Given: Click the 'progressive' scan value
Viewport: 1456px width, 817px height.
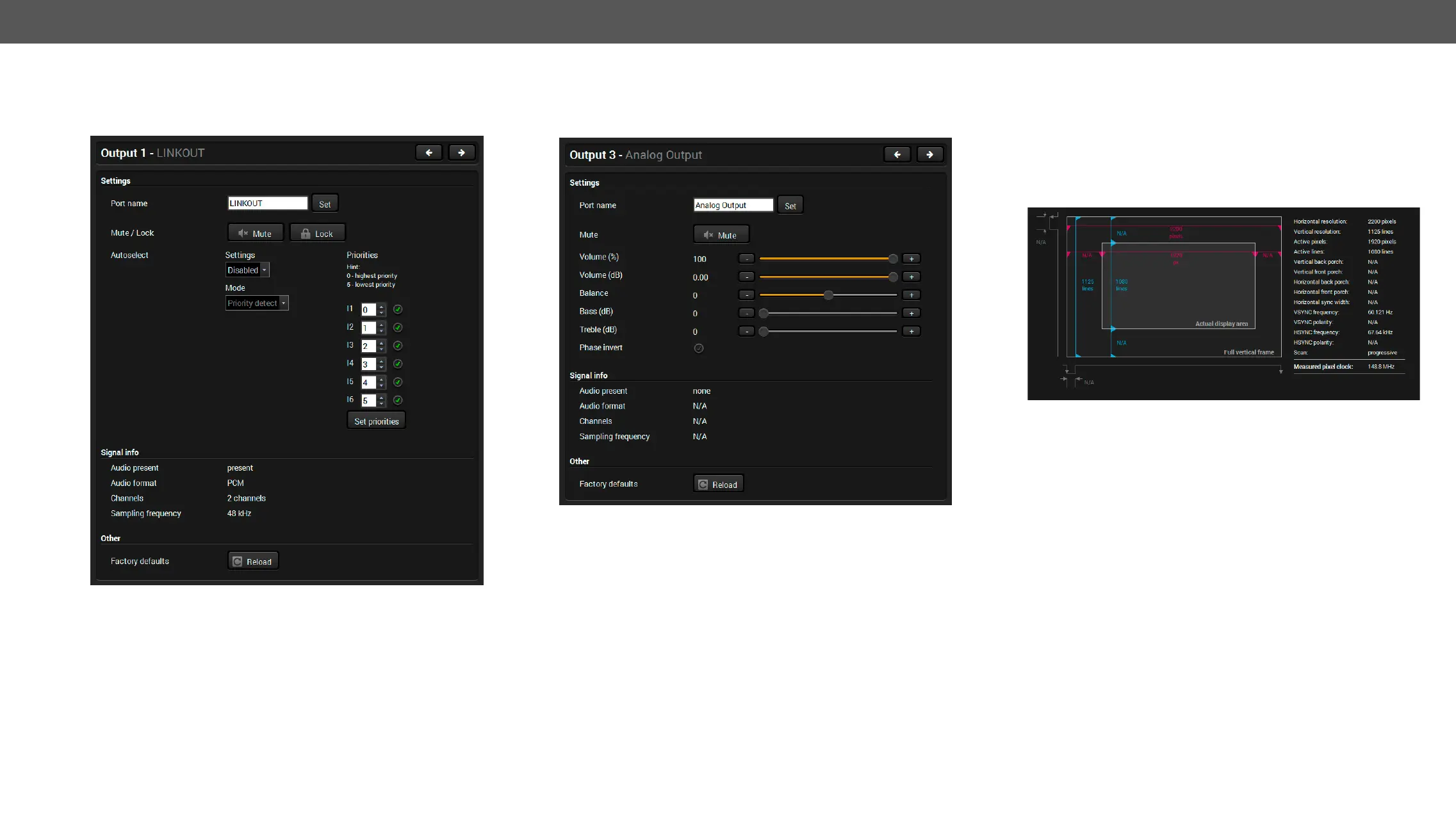Looking at the screenshot, I should point(1382,353).
